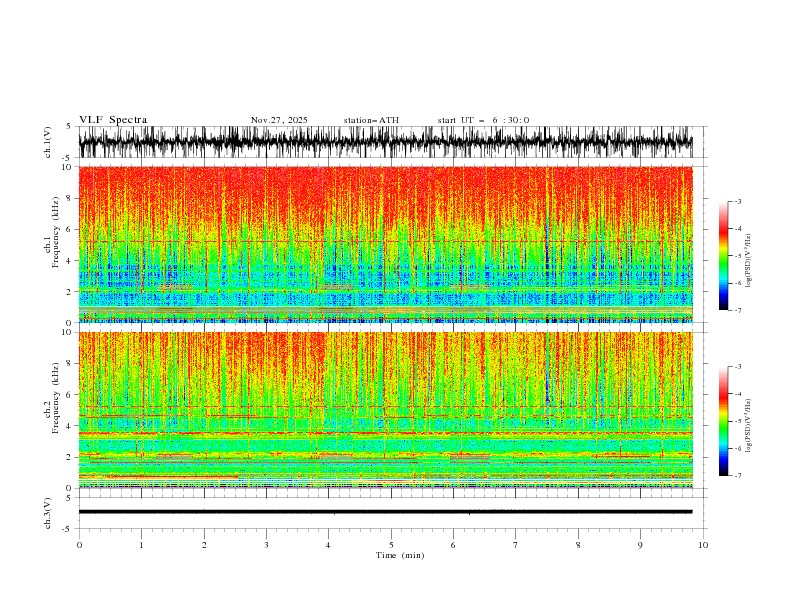Click the time axis tick label '3'
This screenshot has width=792, height=612.
(266, 545)
